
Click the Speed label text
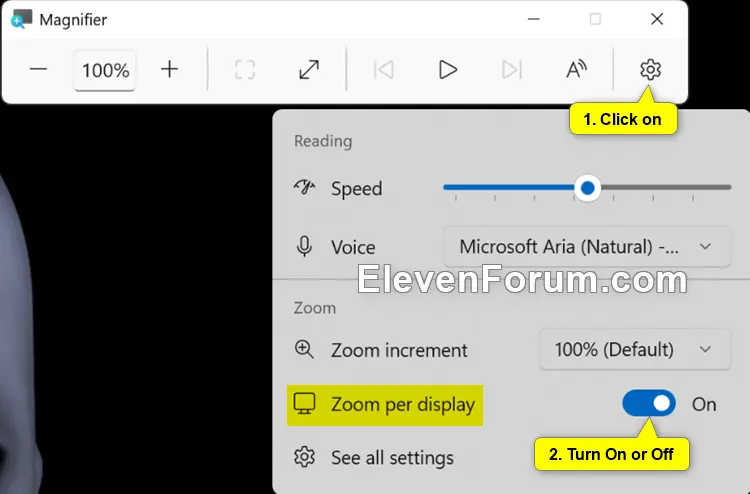click(x=356, y=188)
